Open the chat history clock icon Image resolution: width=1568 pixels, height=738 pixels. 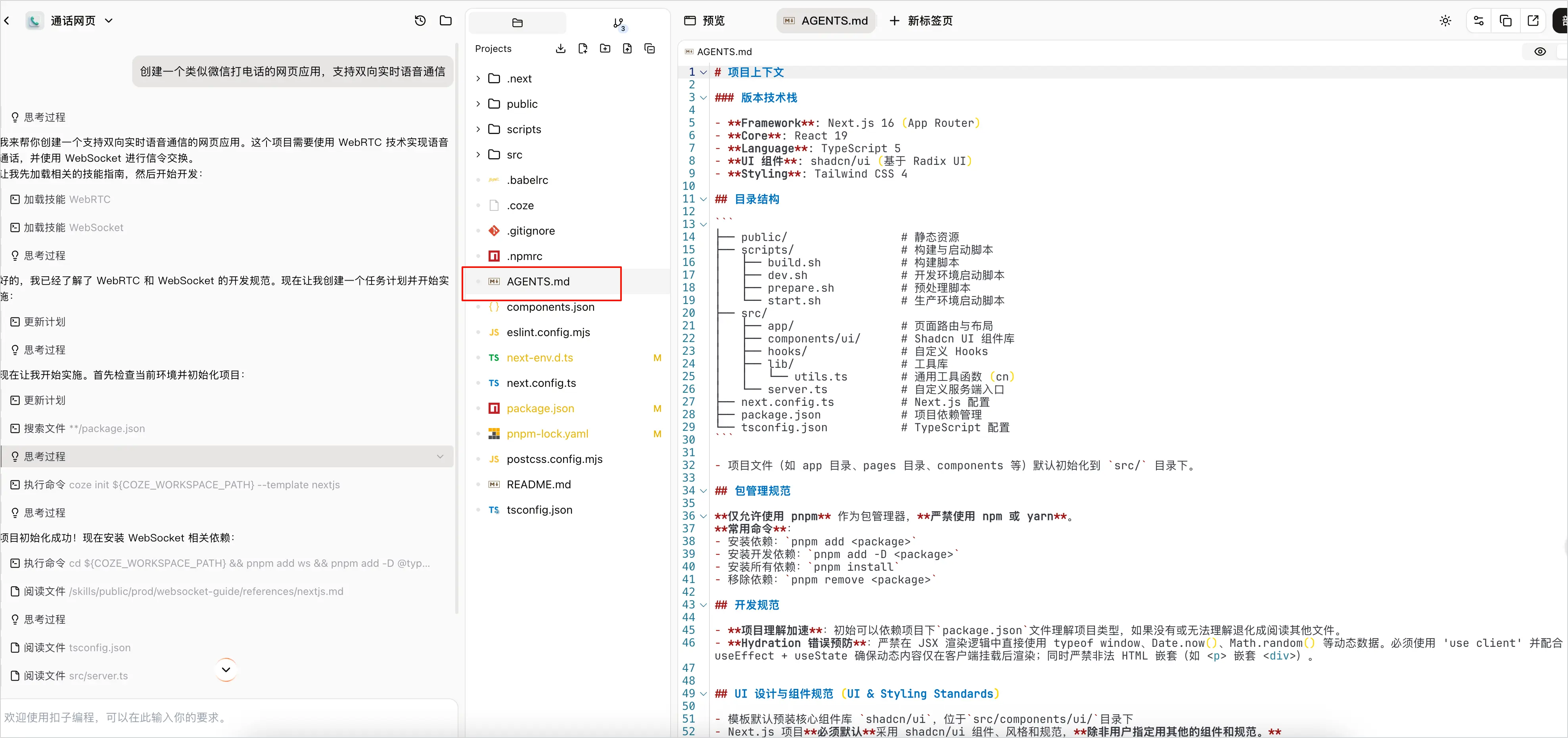pyautogui.click(x=420, y=21)
